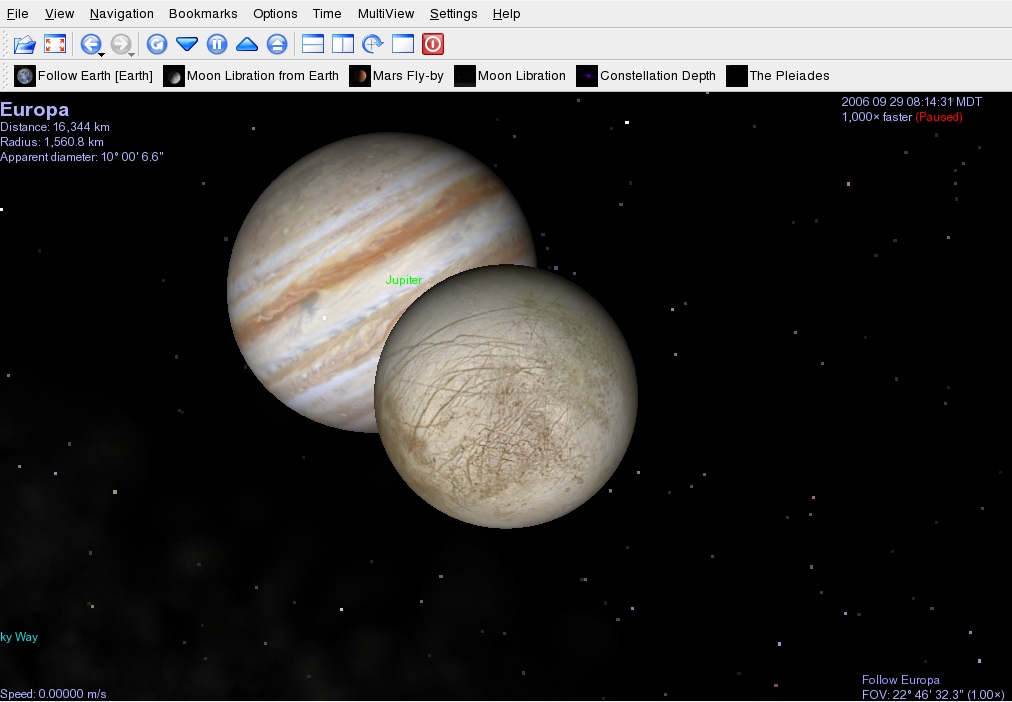Select the Europa moon in the view
This screenshot has height=702, width=1012.
pyautogui.click(x=506, y=396)
